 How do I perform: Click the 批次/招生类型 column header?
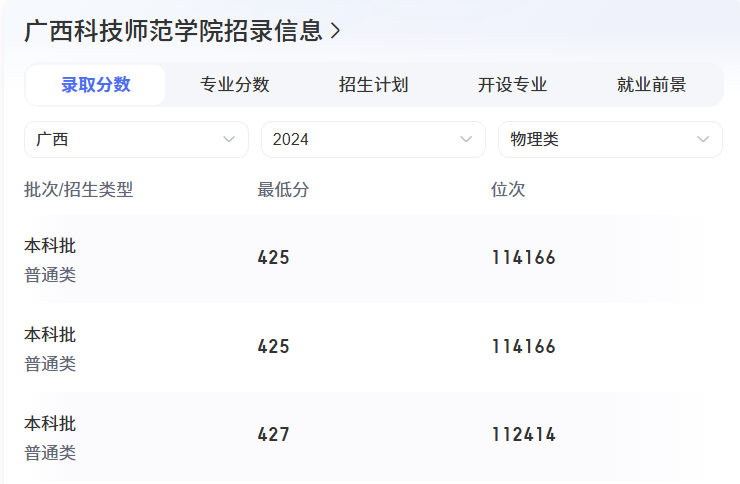tap(78, 190)
